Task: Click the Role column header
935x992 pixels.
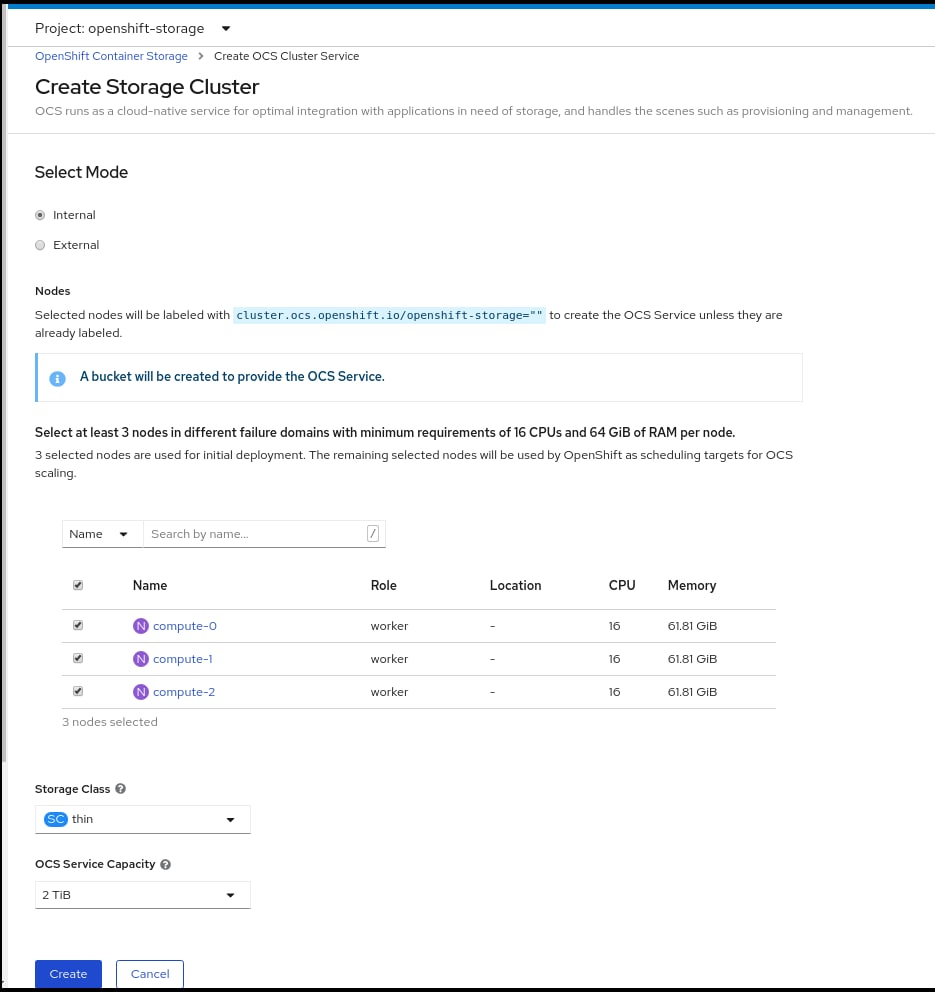Action: tap(383, 585)
